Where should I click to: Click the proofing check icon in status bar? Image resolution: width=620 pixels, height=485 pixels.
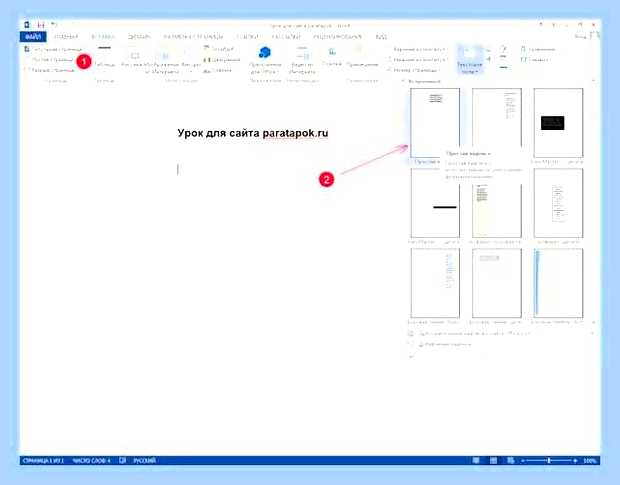click(x=123, y=460)
